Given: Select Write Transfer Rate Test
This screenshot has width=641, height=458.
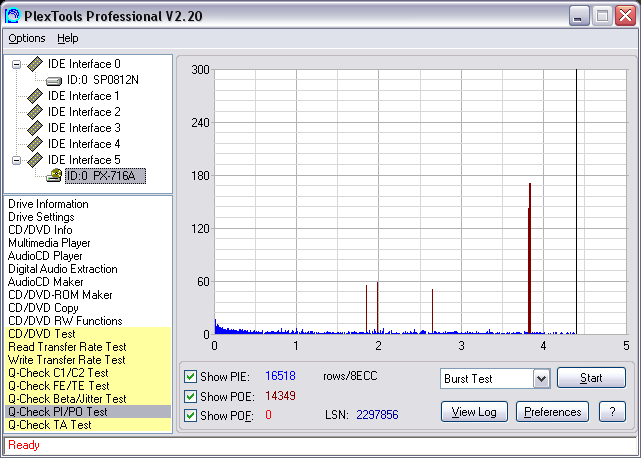Looking at the screenshot, I should pos(88,360).
